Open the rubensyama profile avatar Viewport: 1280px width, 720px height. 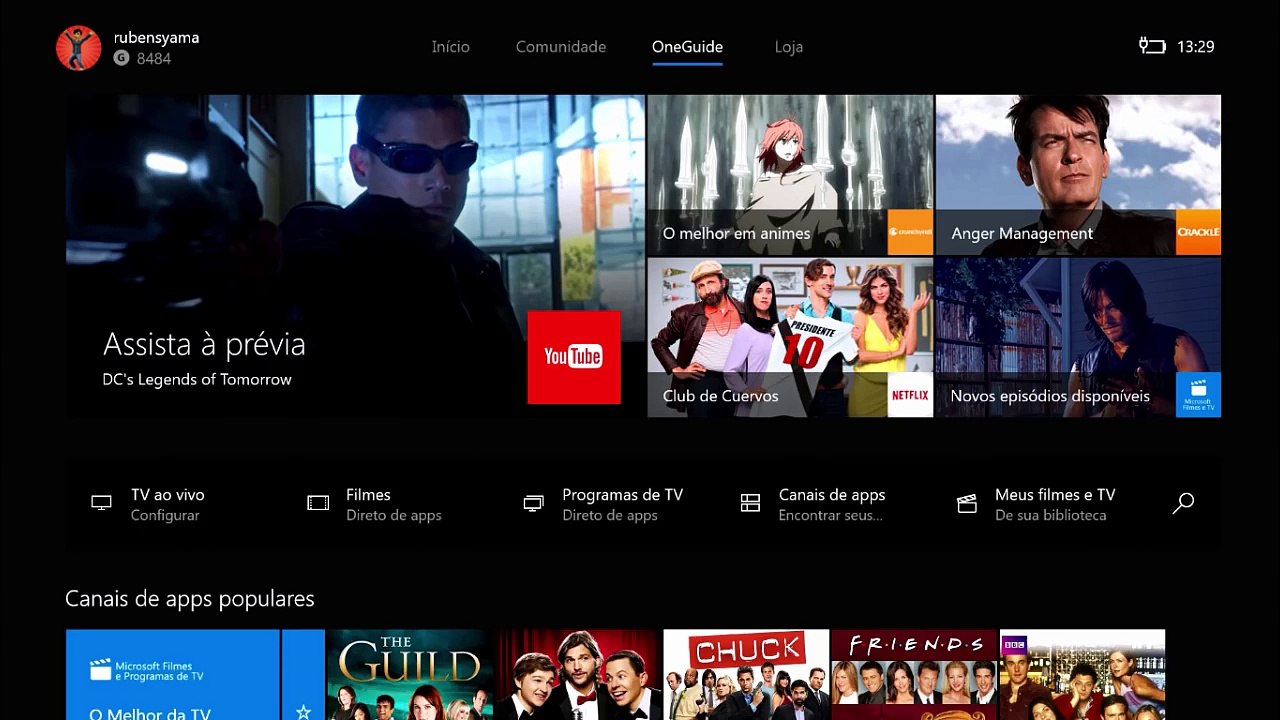[x=78, y=48]
